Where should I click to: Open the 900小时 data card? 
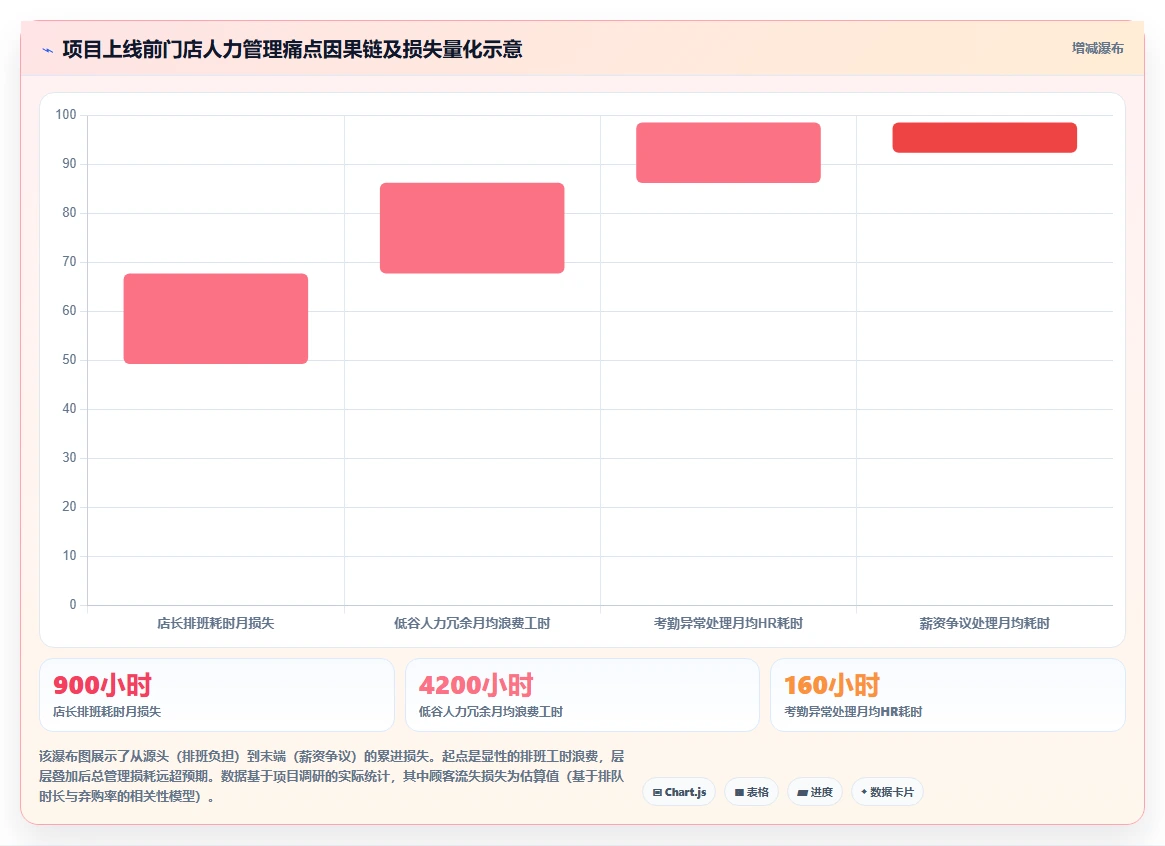click(x=216, y=694)
